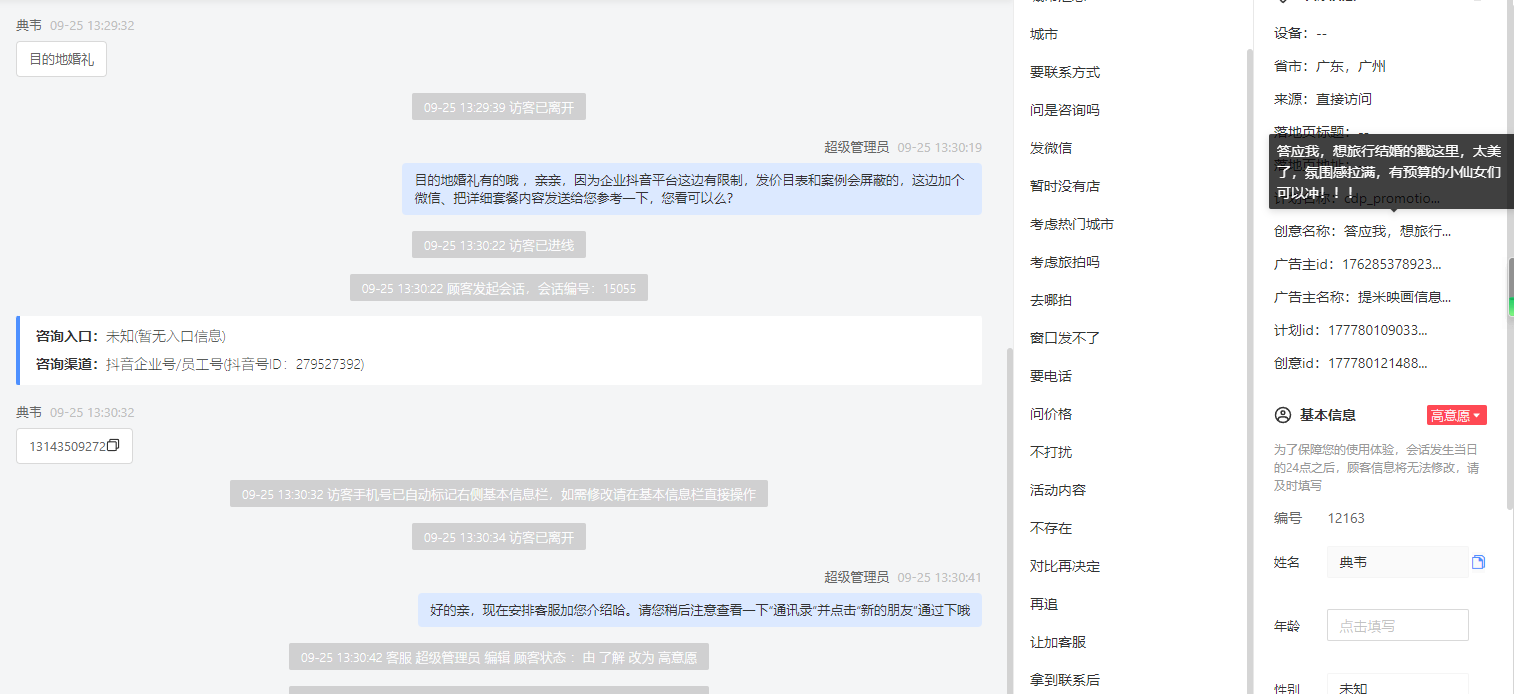Click the admin reply about 目的地婚礼有的哦
The image size is (1514, 694).
point(692,189)
